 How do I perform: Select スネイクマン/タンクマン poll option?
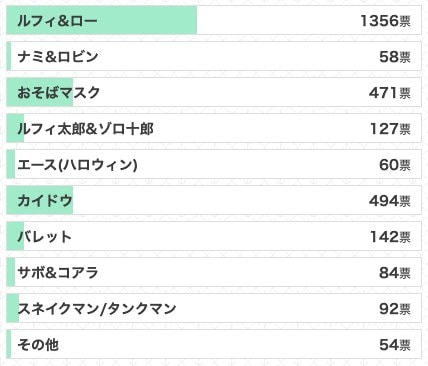tap(214, 308)
